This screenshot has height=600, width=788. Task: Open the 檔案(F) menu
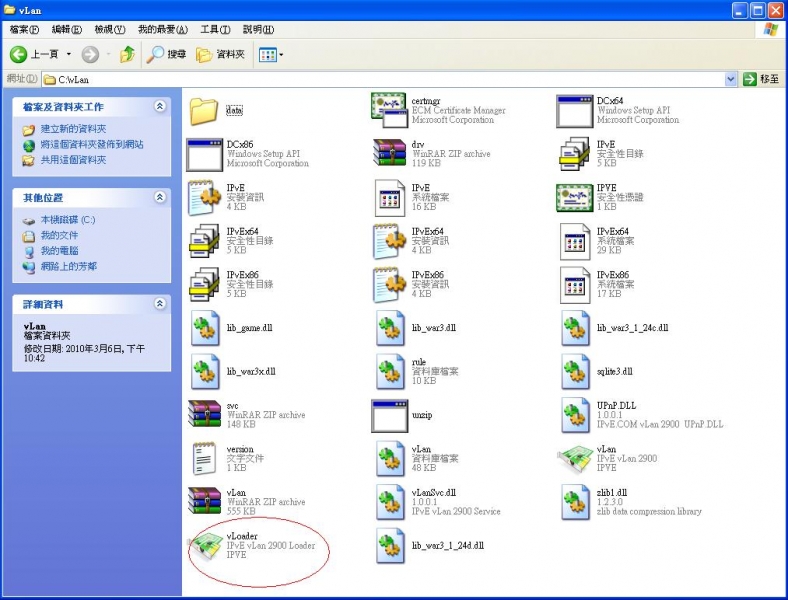24,30
